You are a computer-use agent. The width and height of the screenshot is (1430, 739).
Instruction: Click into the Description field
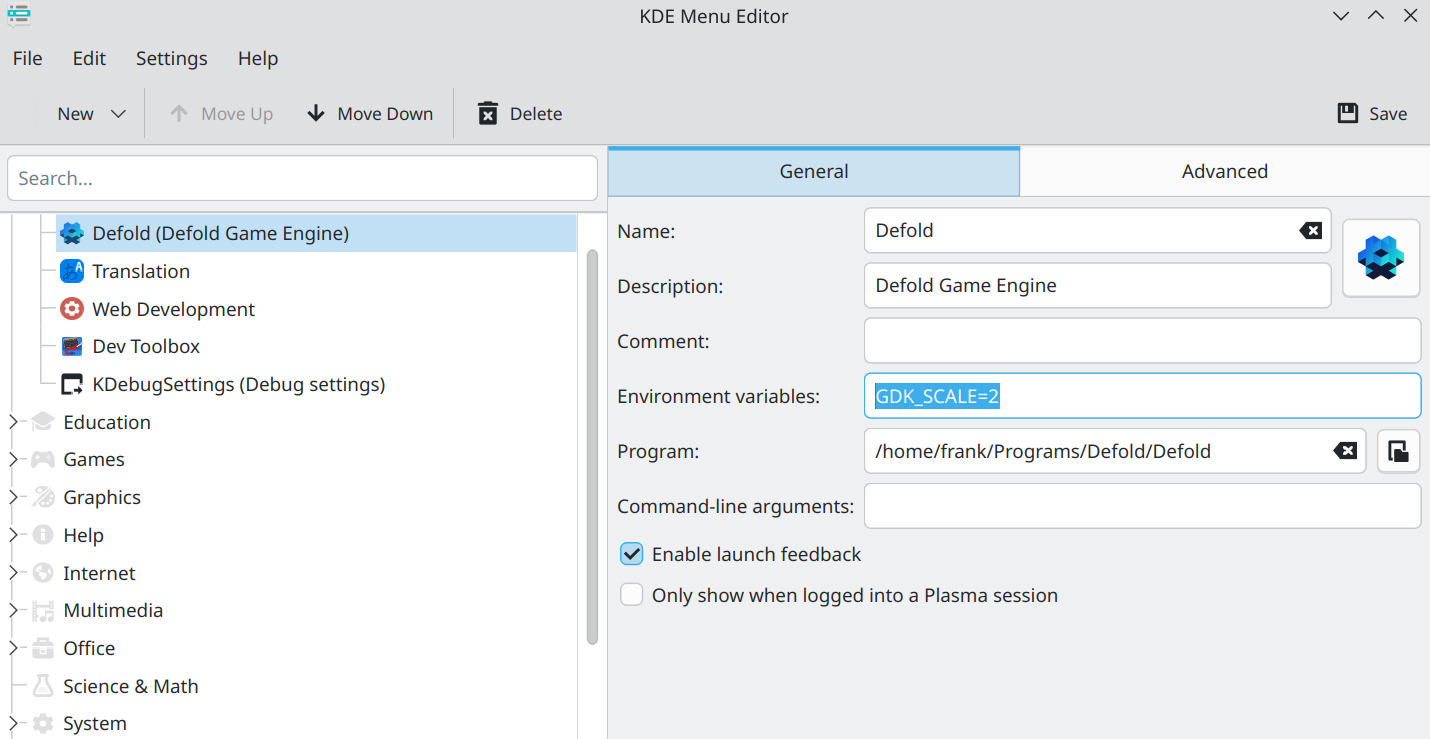pos(1097,285)
